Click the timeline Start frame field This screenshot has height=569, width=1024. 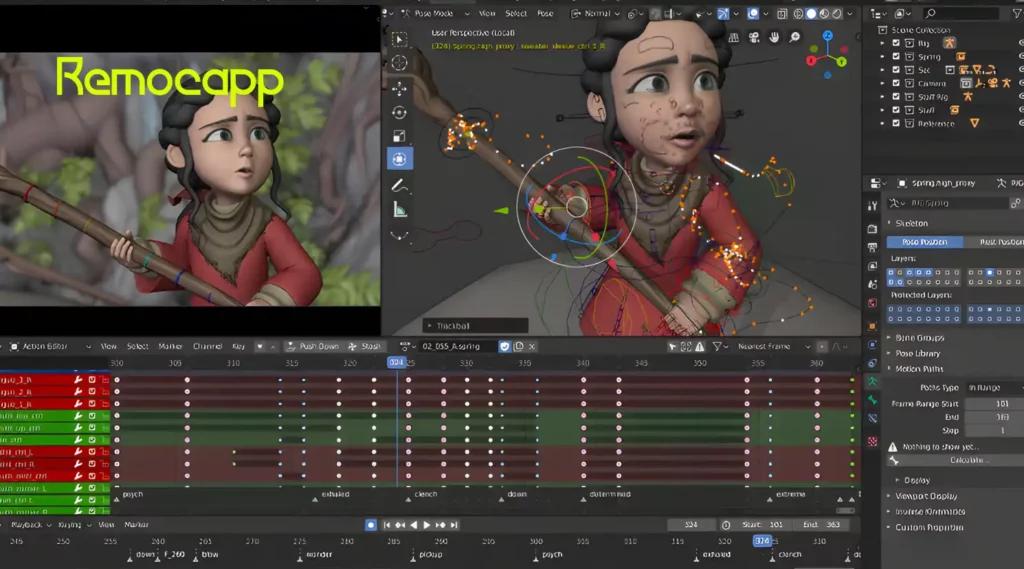pos(761,525)
